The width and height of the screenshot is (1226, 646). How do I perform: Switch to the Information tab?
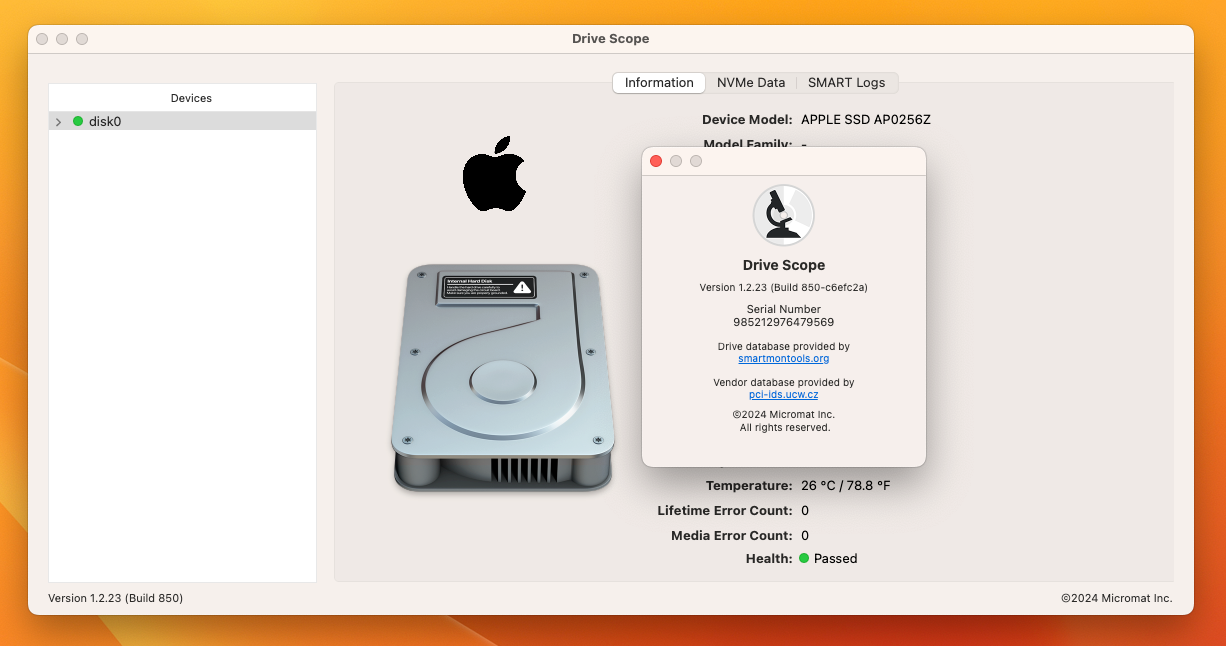click(x=659, y=83)
